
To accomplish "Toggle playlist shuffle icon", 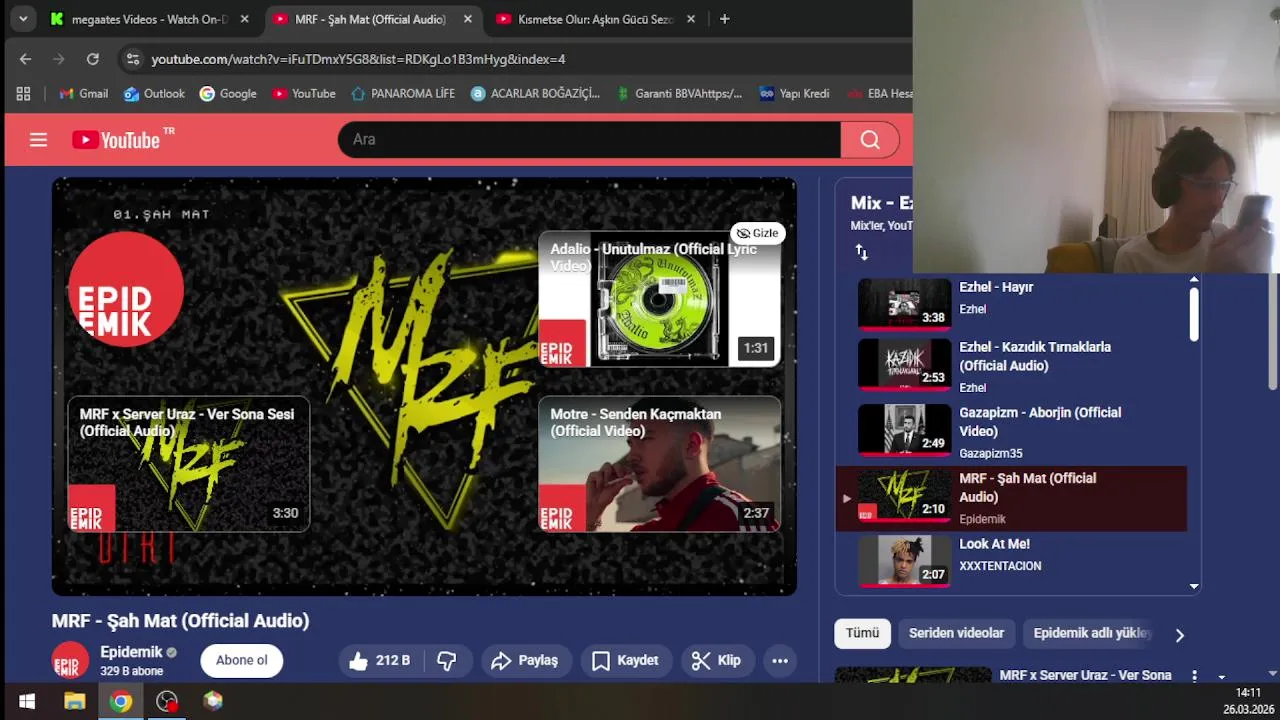I will [862, 252].
